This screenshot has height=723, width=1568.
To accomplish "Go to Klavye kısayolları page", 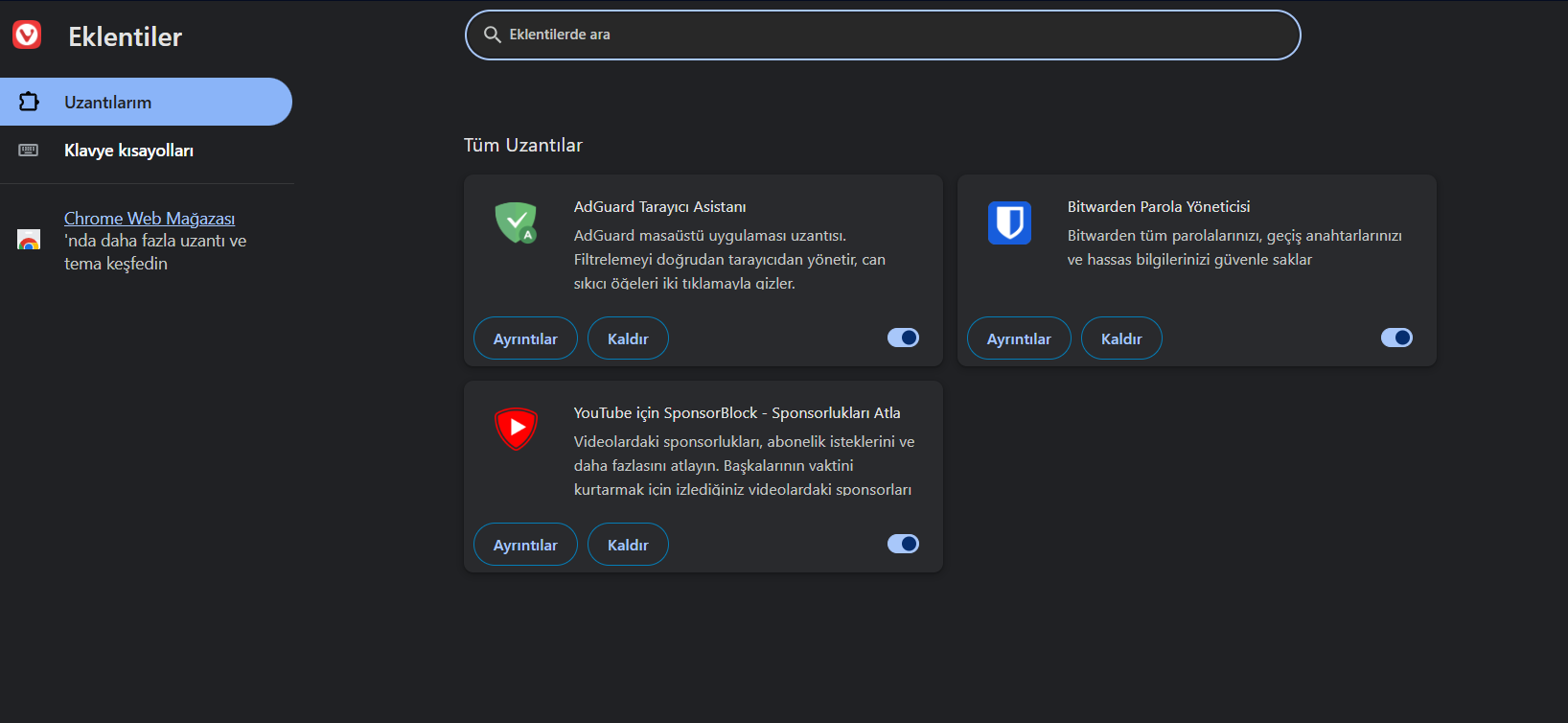I will click(146, 151).
